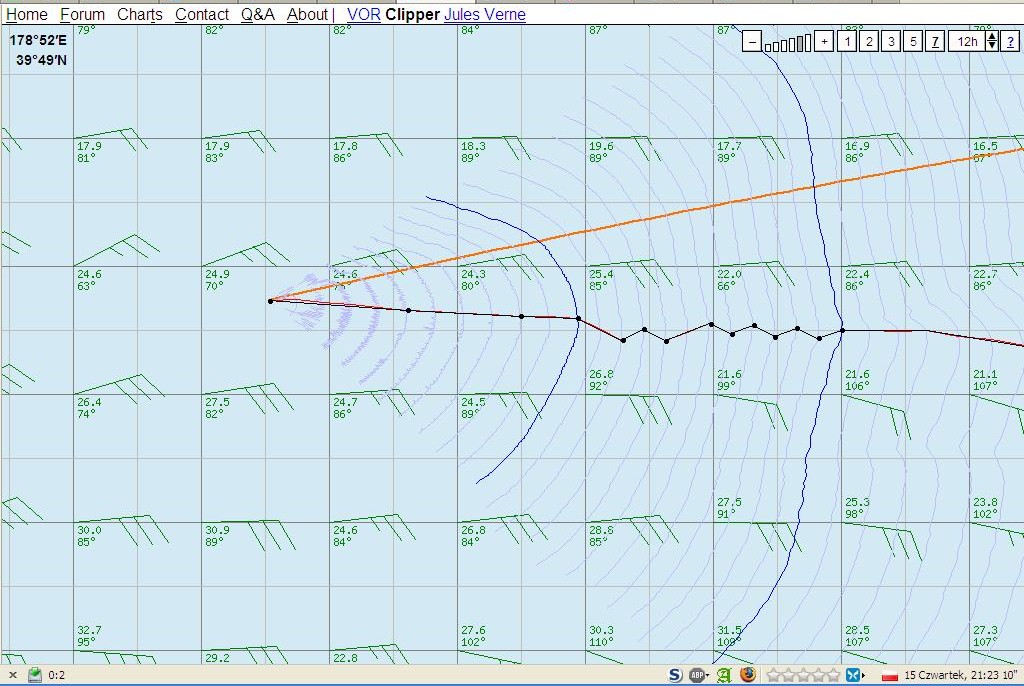Click the Firefox icon in status bar
1024x686 pixels.
click(749, 675)
